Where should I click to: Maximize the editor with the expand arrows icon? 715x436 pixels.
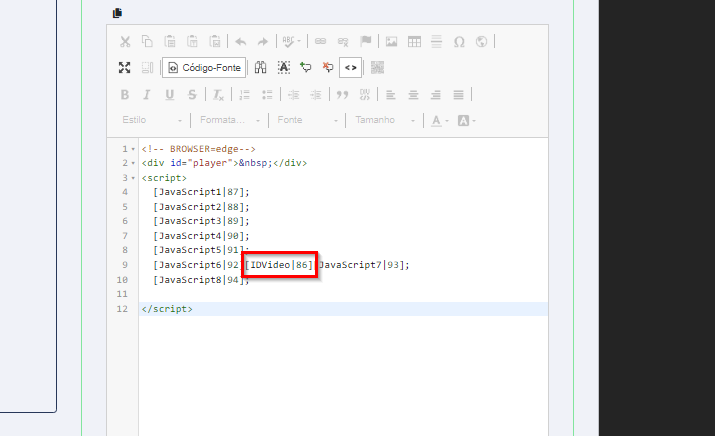point(124,67)
